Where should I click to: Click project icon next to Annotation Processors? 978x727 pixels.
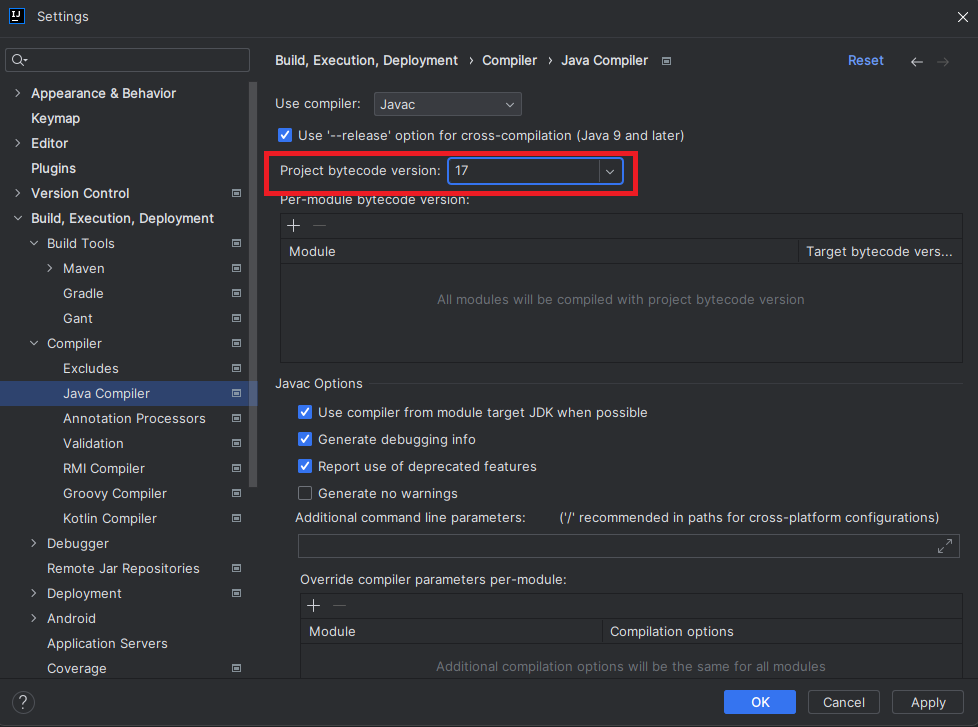[236, 418]
